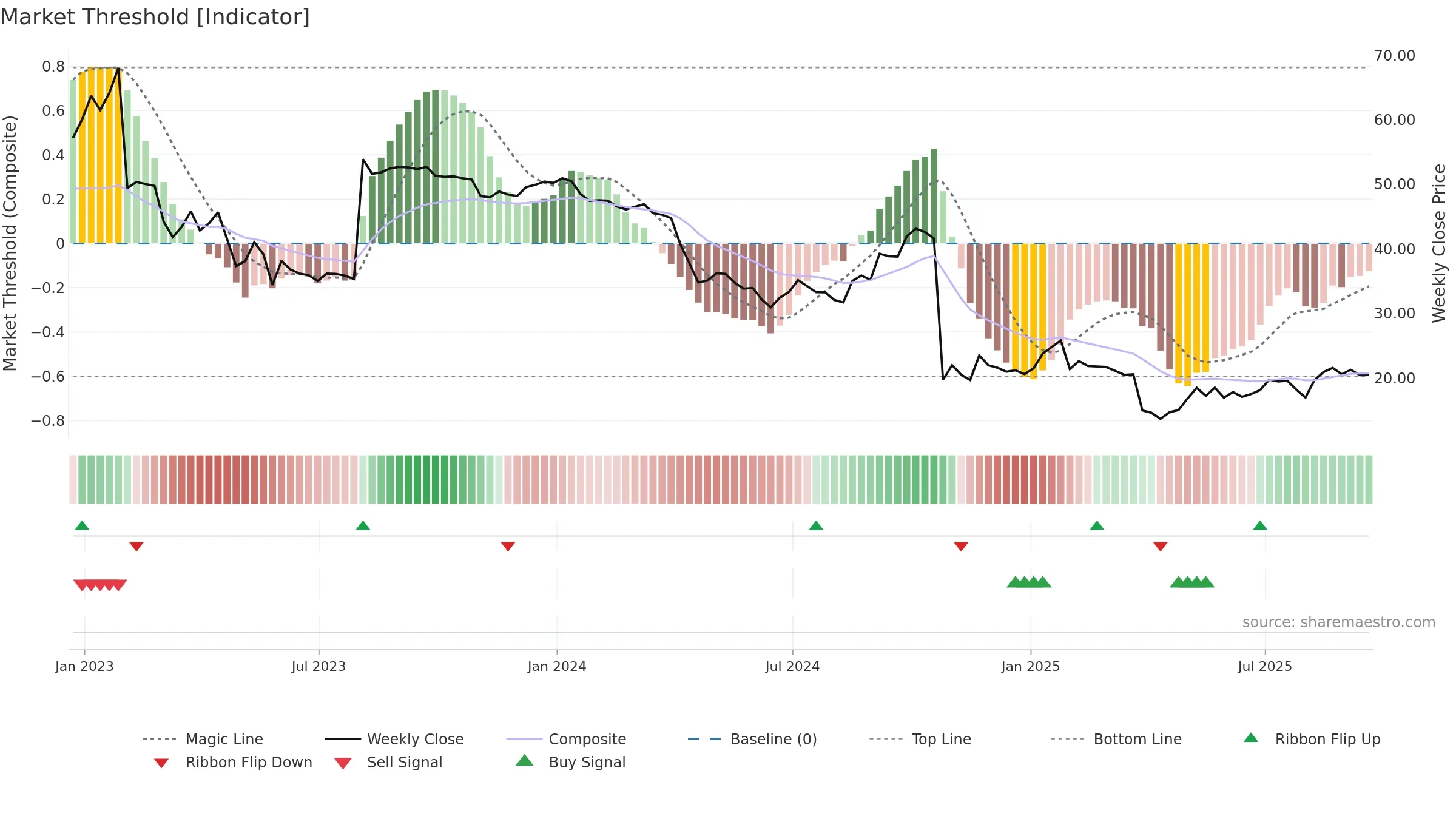
Task: Click the Jan 2025 x-axis label
Action: click(1031, 667)
